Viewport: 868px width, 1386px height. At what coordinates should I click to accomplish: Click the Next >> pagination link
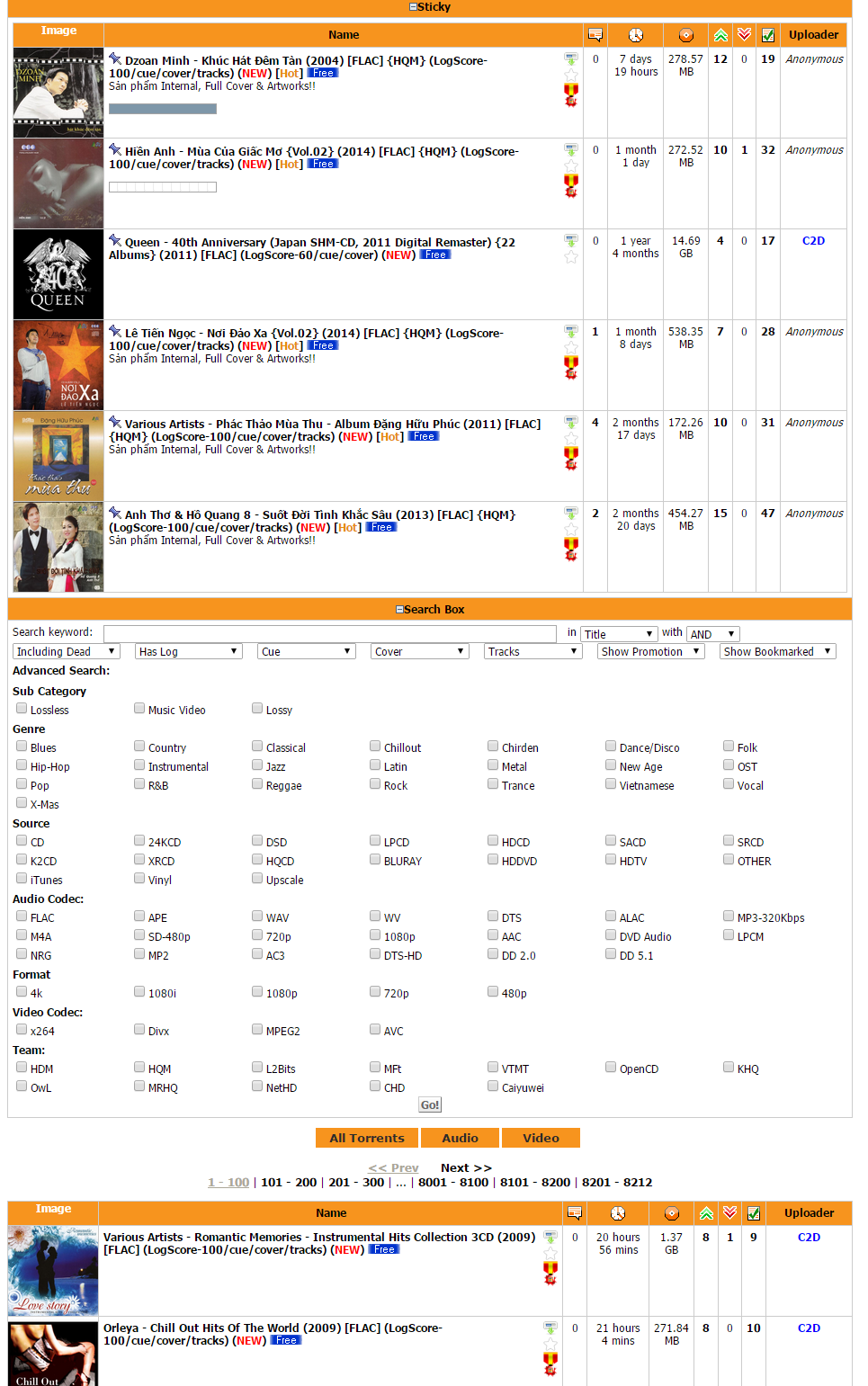[x=466, y=1167]
